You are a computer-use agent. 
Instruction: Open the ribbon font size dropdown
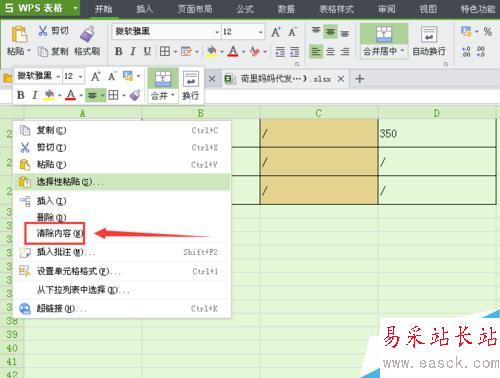click(x=261, y=32)
